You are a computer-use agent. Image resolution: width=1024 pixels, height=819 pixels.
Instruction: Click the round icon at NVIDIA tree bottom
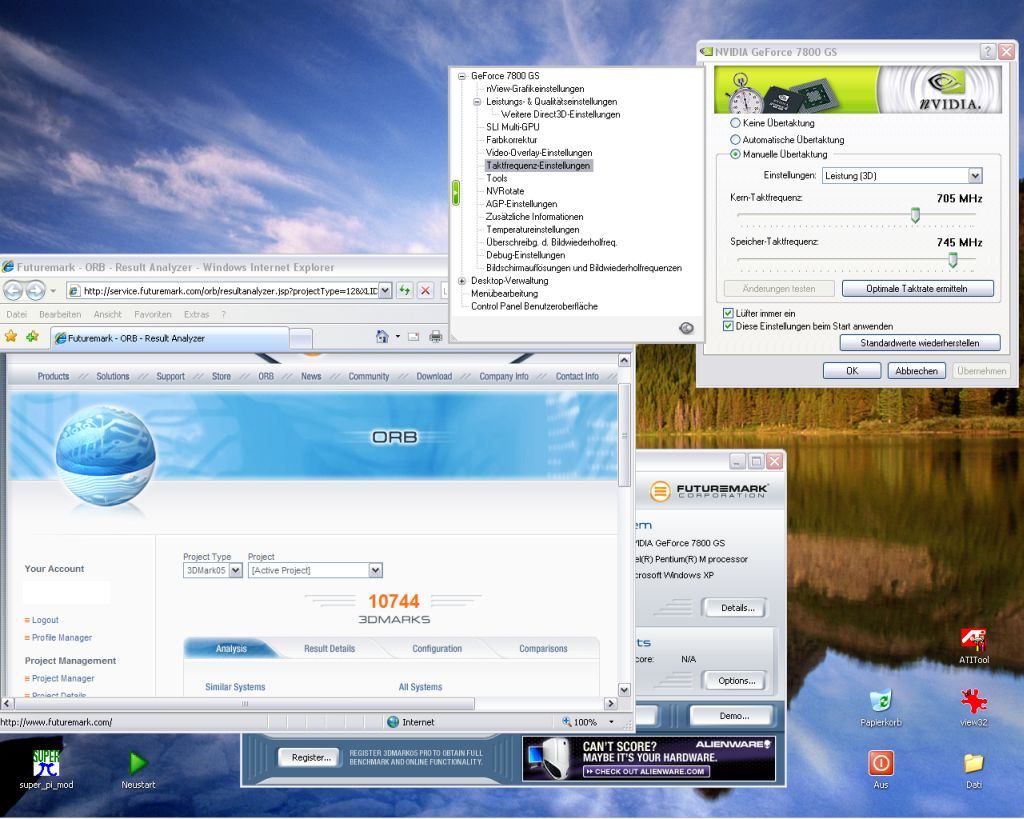point(686,328)
